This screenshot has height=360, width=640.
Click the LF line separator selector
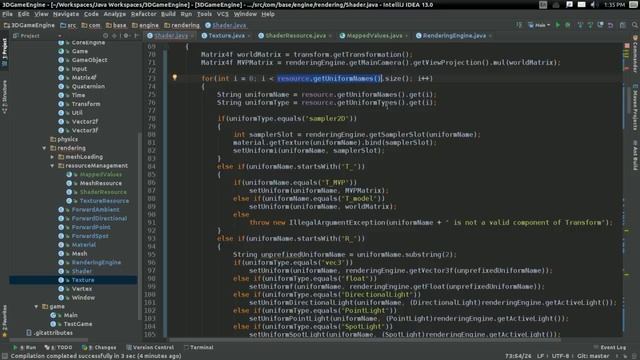coord(540,356)
